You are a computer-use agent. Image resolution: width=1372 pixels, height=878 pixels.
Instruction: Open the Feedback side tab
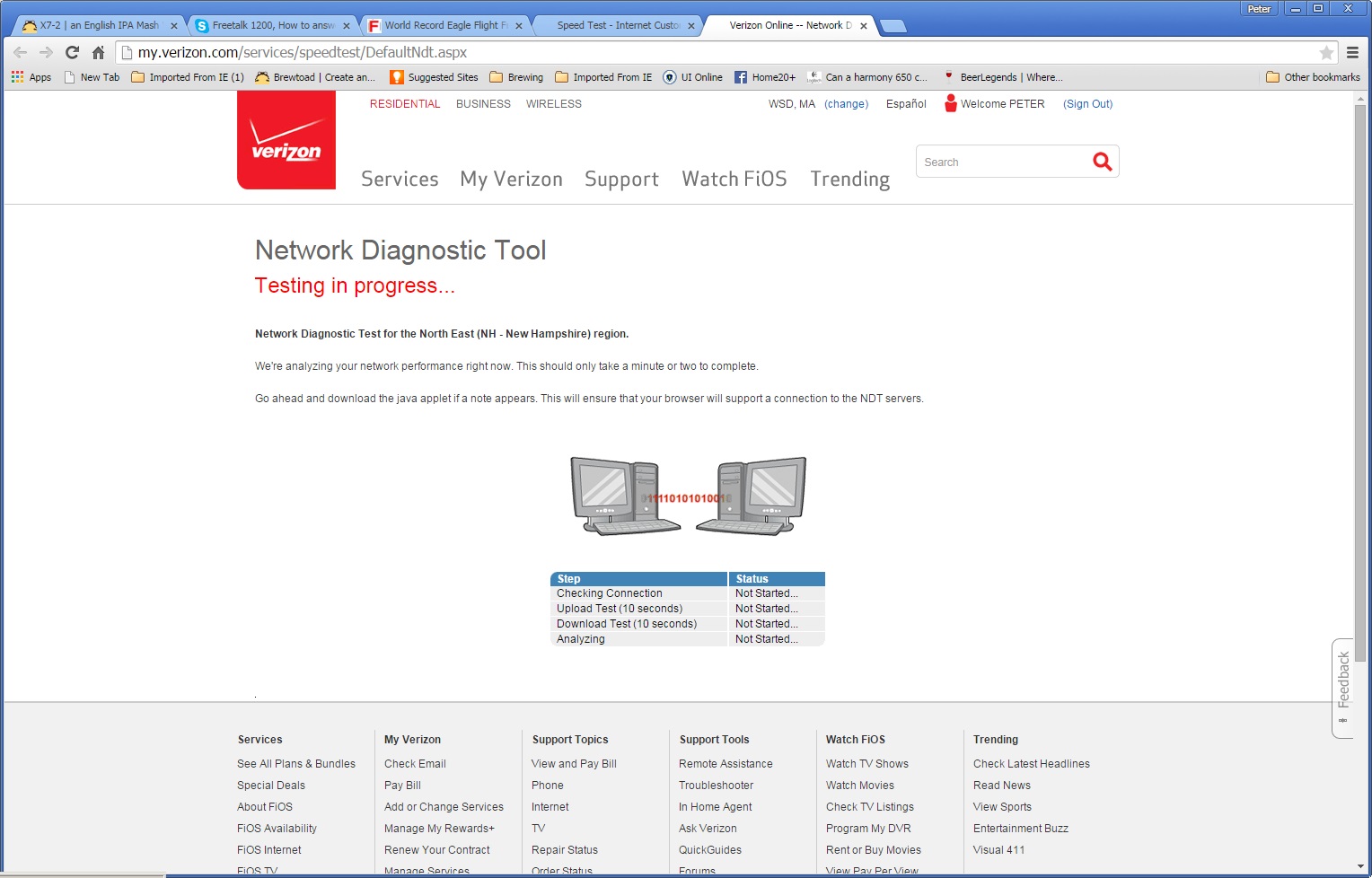(1343, 688)
